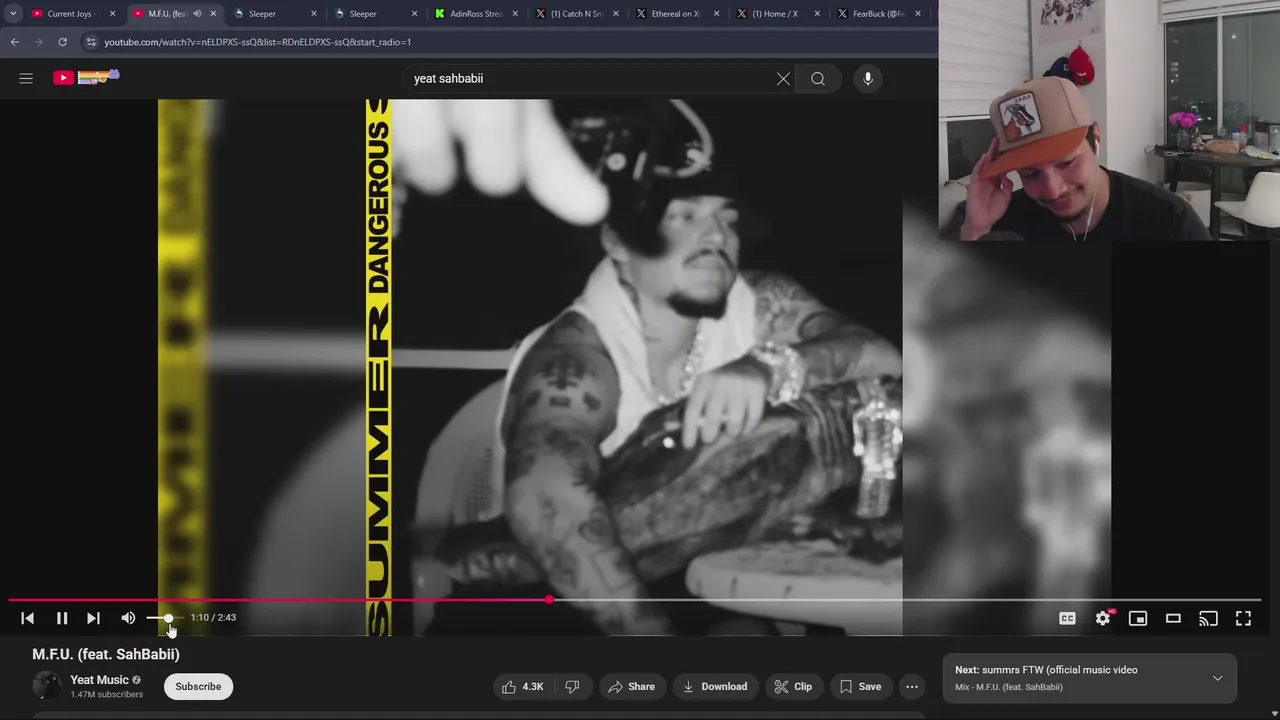Image resolution: width=1280 pixels, height=720 pixels.
Task: Close the M.F.U. tab
Action: [213, 14]
